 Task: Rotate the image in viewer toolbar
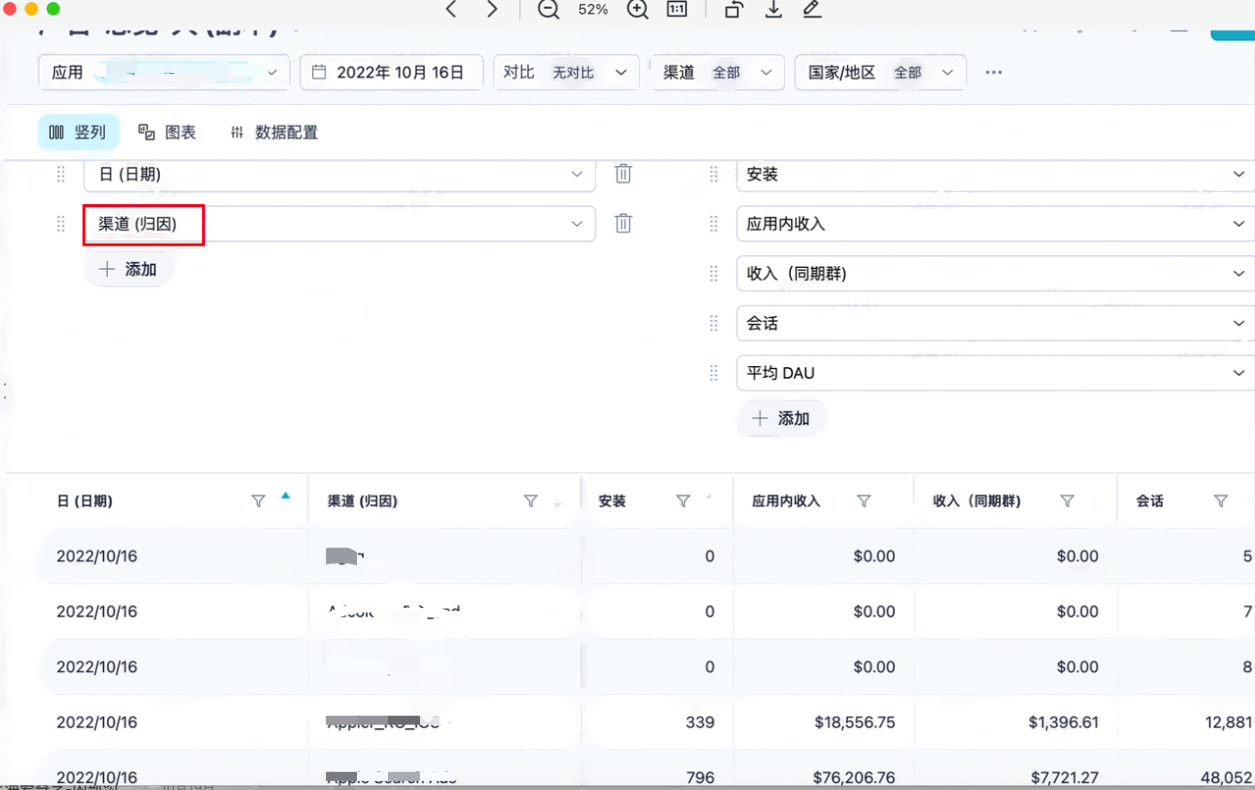734,9
